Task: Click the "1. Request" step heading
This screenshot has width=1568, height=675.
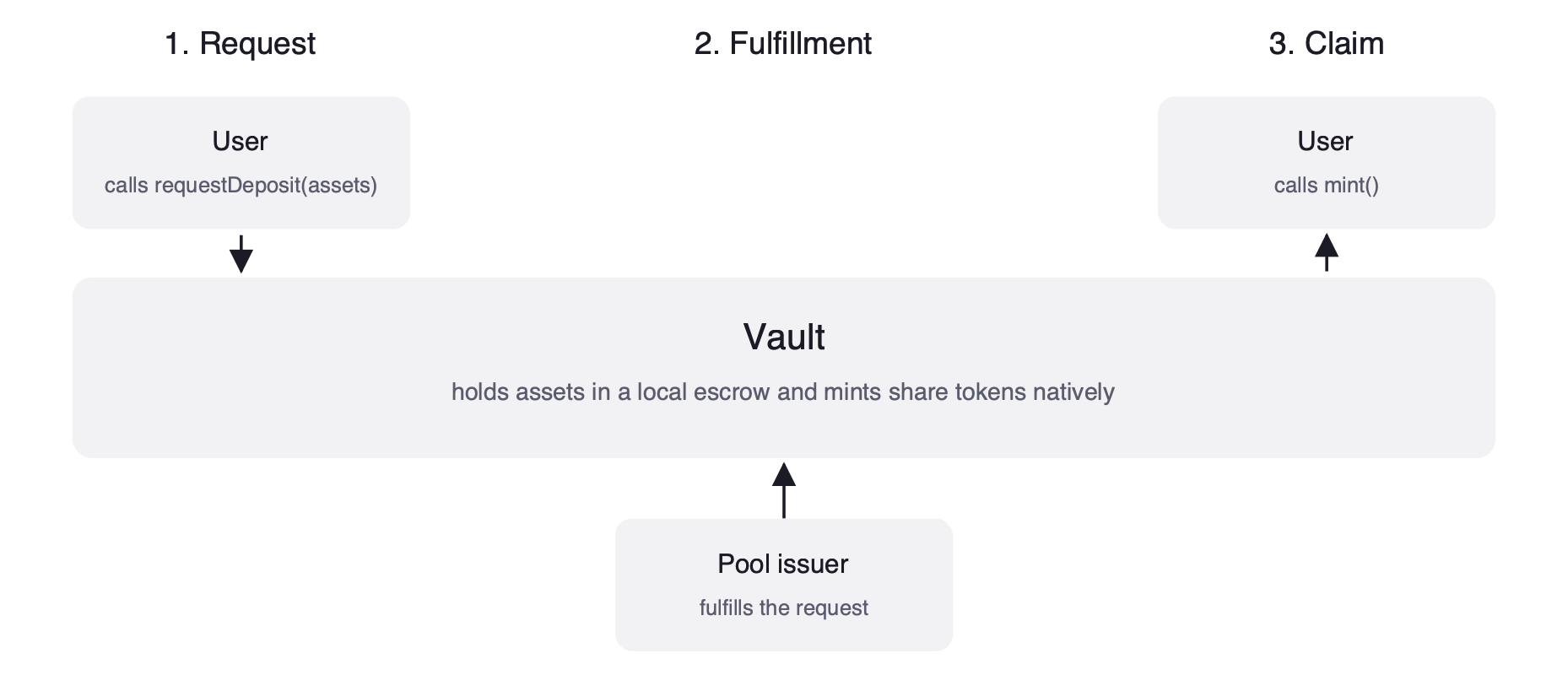Action: (x=240, y=44)
